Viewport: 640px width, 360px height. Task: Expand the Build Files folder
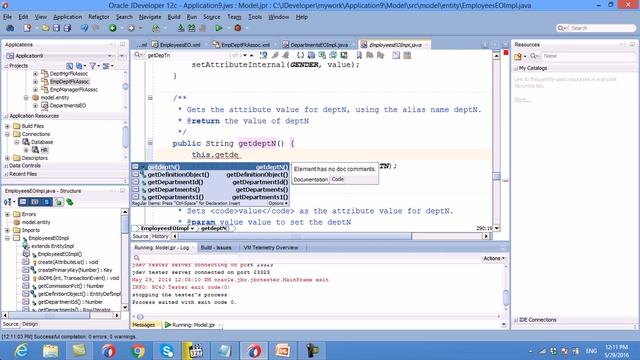pyautogui.click(x=7, y=127)
